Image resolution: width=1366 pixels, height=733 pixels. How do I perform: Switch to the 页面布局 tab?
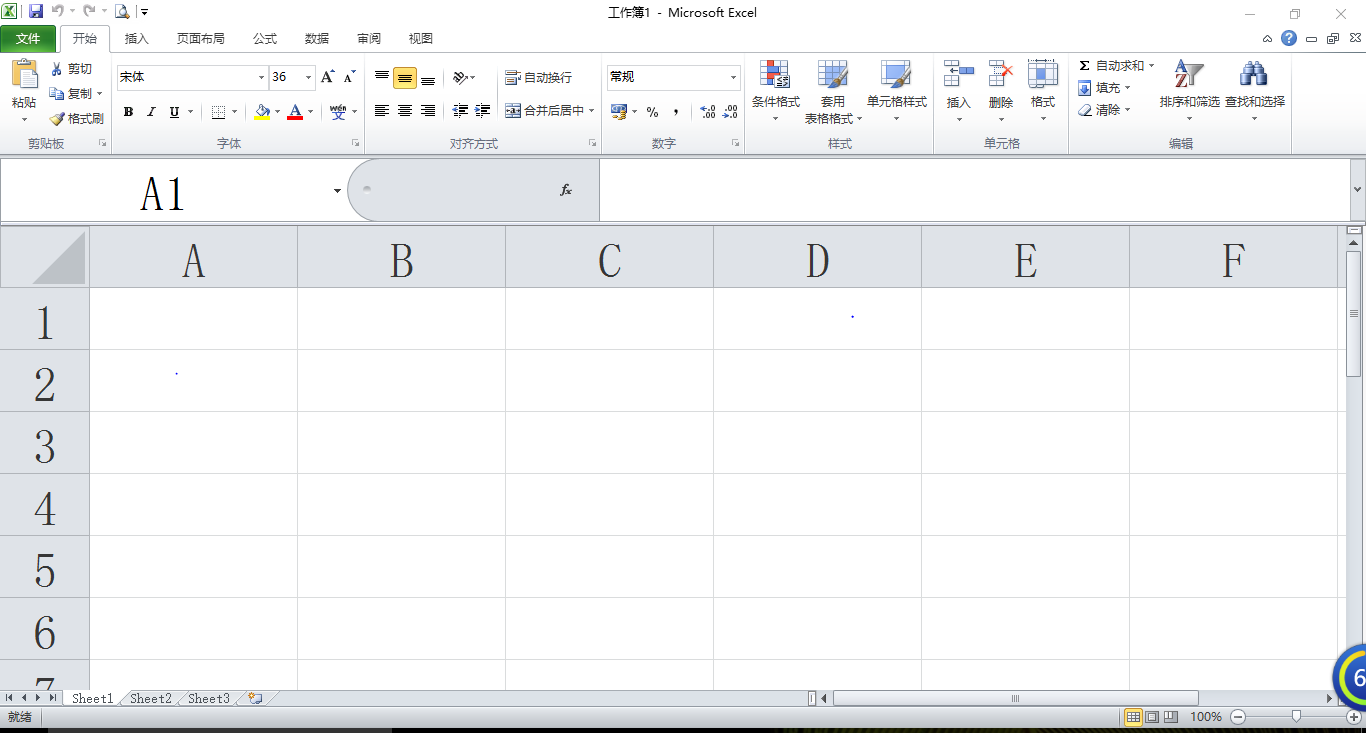pos(201,39)
